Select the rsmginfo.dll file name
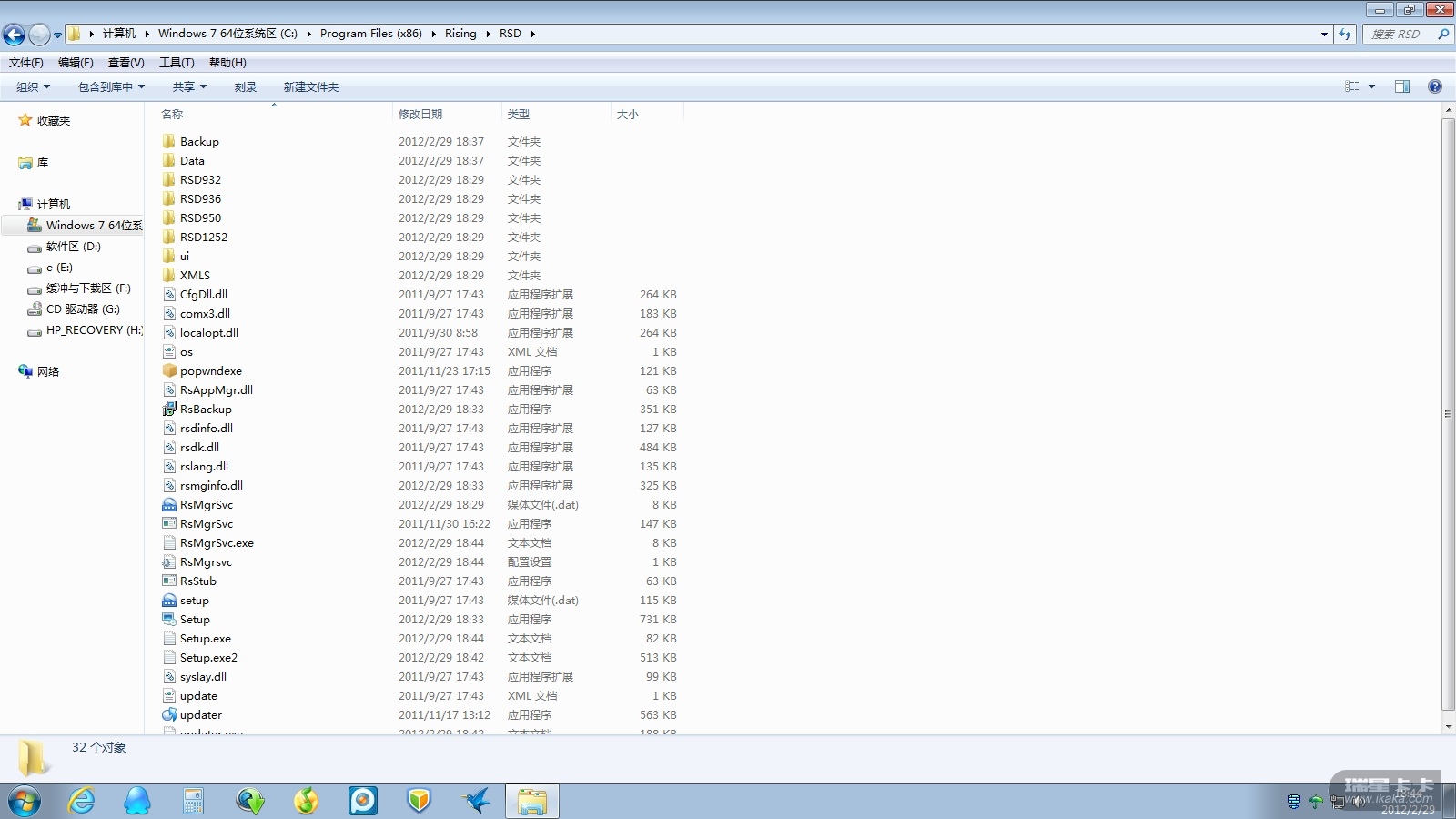The image size is (1456, 819). 211,486
